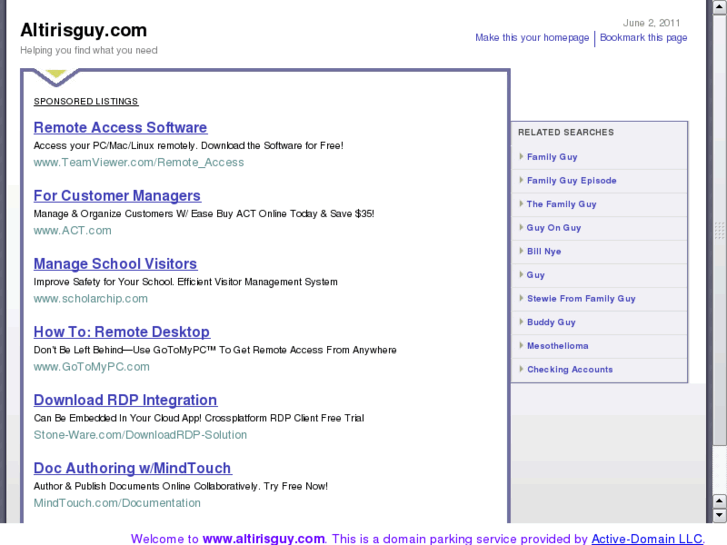The width and height of the screenshot is (727, 545).
Task: Click arrow icon beside Checking Accounts
Action: (521, 369)
